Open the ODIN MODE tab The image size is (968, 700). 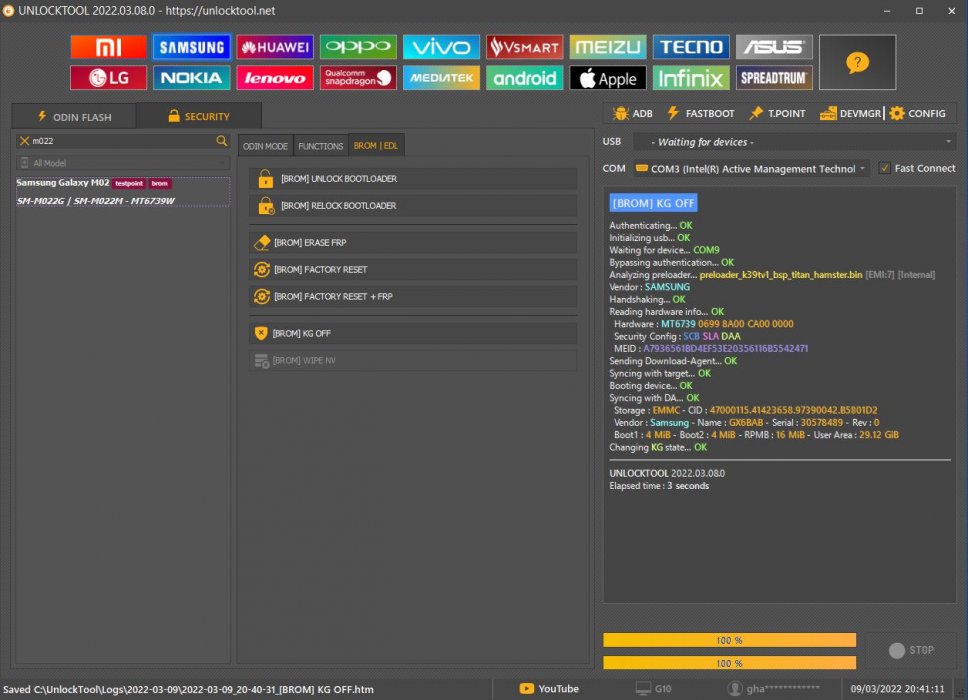265,146
